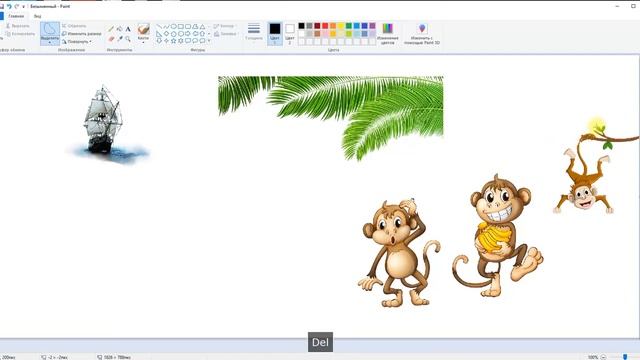Click the Copy (Копировать) button

coord(20,34)
